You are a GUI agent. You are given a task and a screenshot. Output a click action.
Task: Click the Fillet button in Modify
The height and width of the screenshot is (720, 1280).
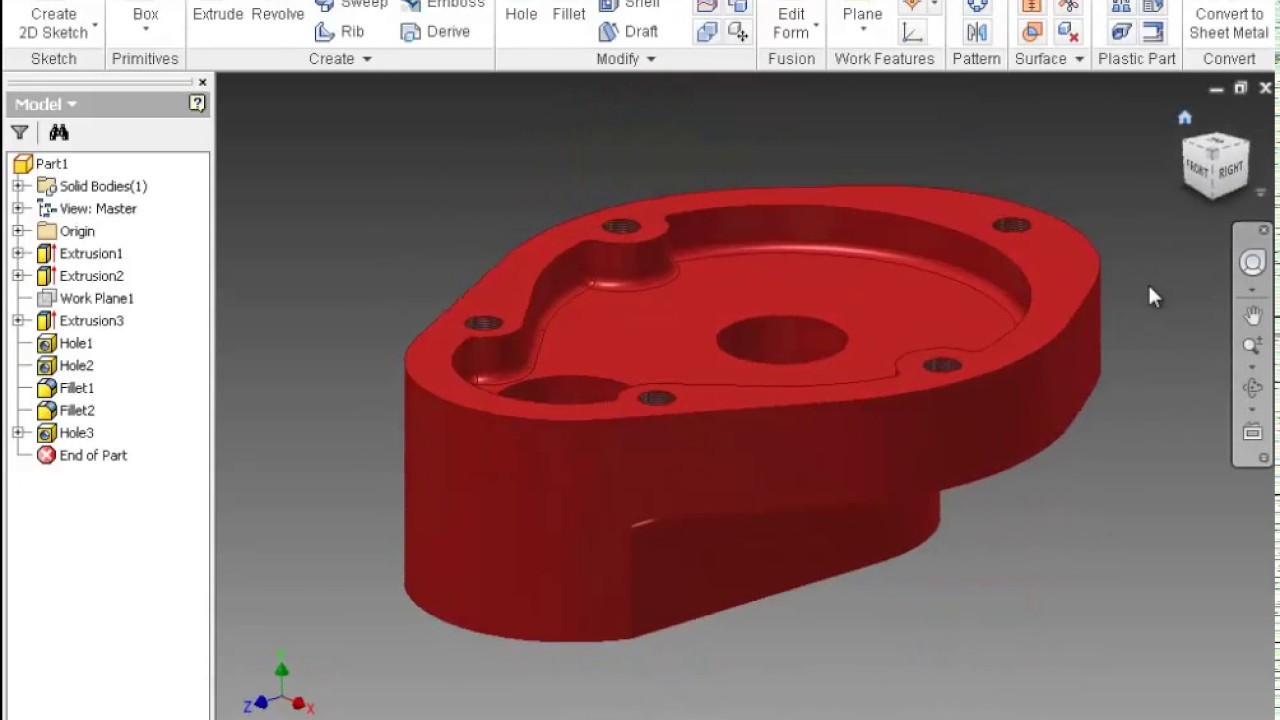(x=569, y=14)
